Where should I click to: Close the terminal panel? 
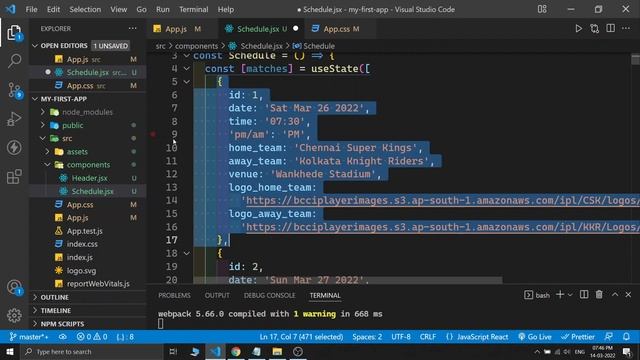click(x=628, y=295)
